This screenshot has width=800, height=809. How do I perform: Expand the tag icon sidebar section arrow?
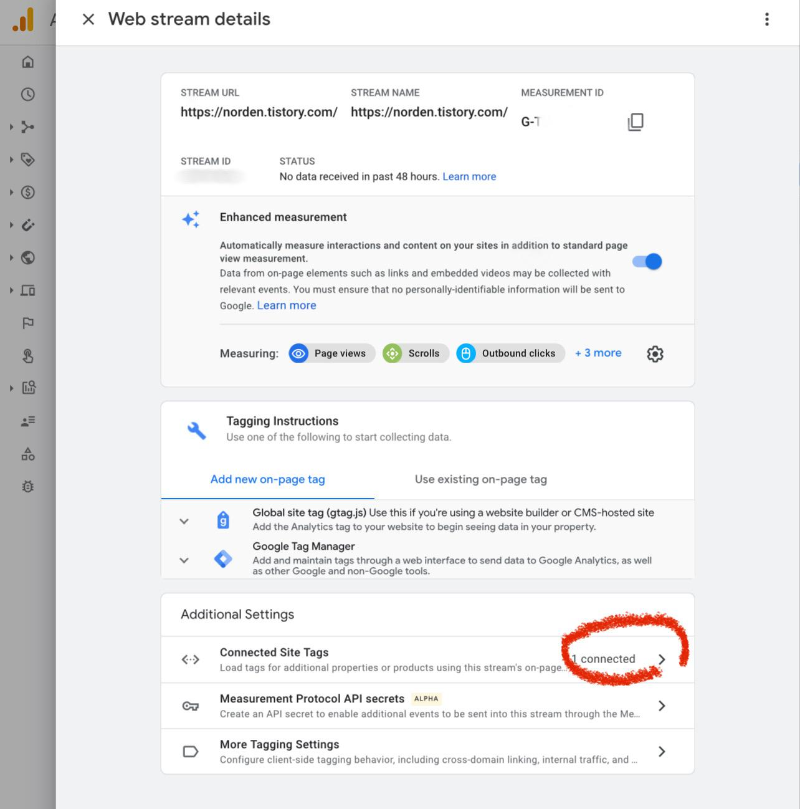[x=11, y=159]
